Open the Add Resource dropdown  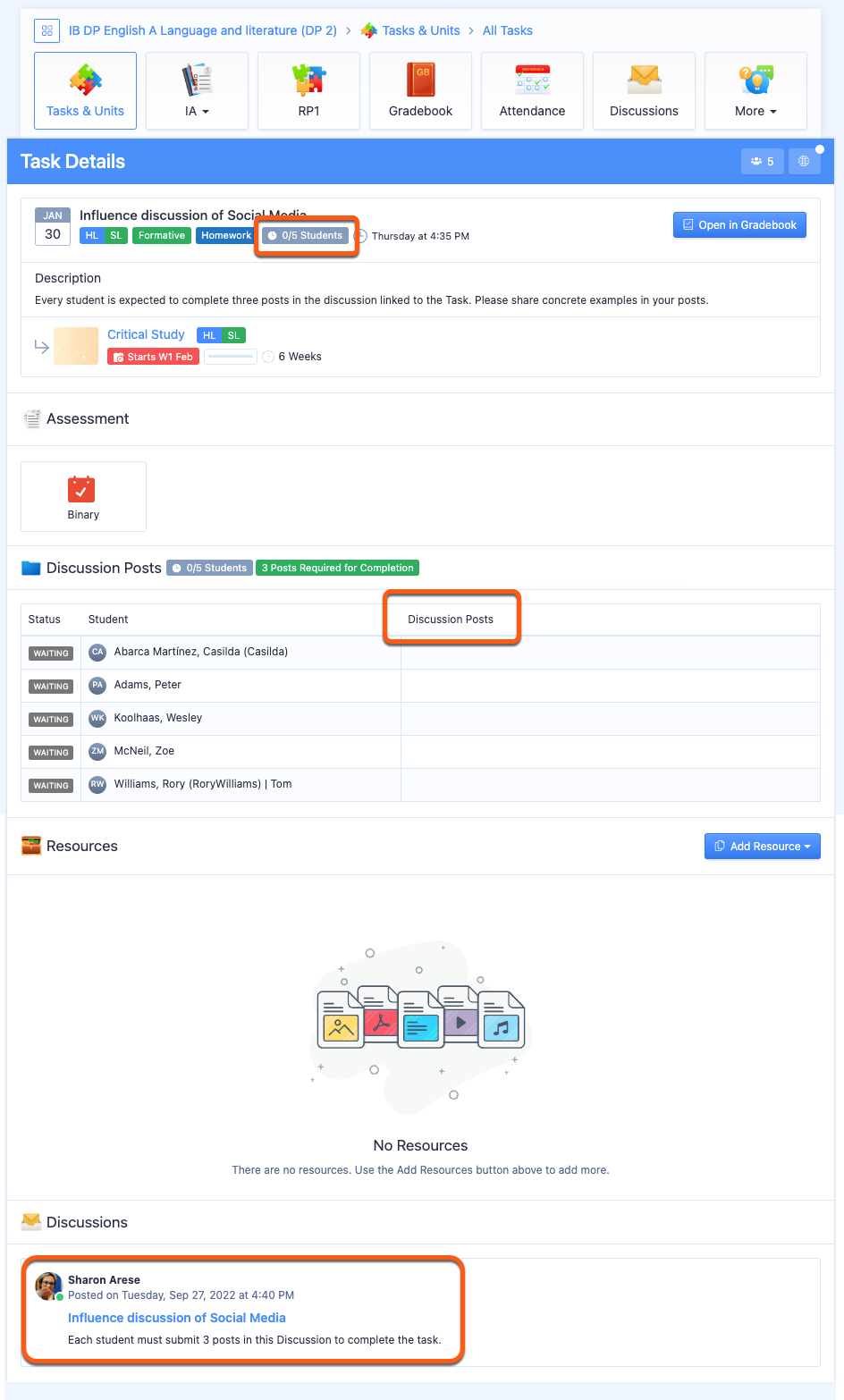(x=762, y=847)
